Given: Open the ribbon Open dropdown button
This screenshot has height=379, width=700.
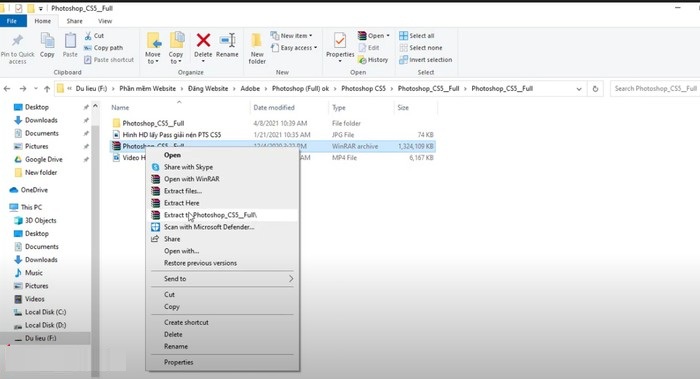Looking at the screenshot, I should pyautogui.click(x=374, y=35).
